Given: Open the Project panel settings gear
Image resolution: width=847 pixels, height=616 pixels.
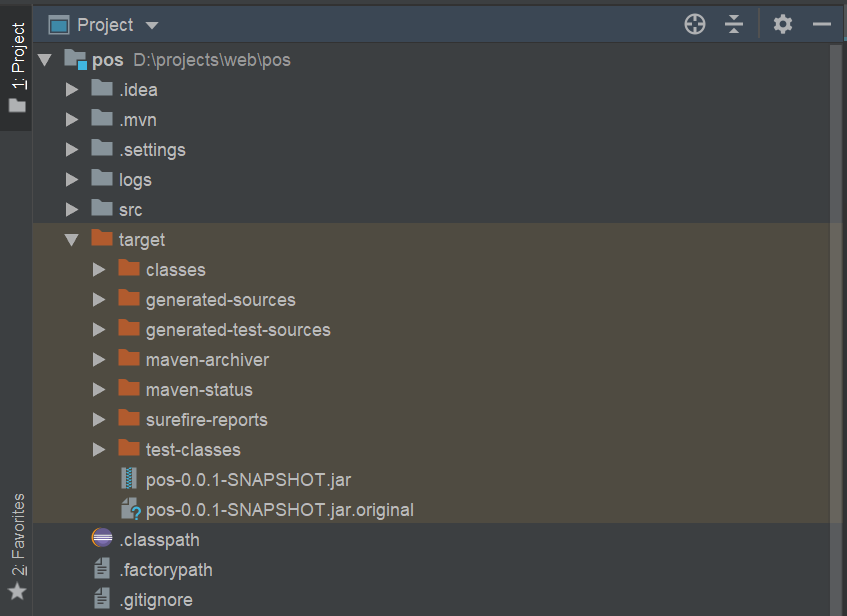Looking at the screenshot, I should [782, 24].
